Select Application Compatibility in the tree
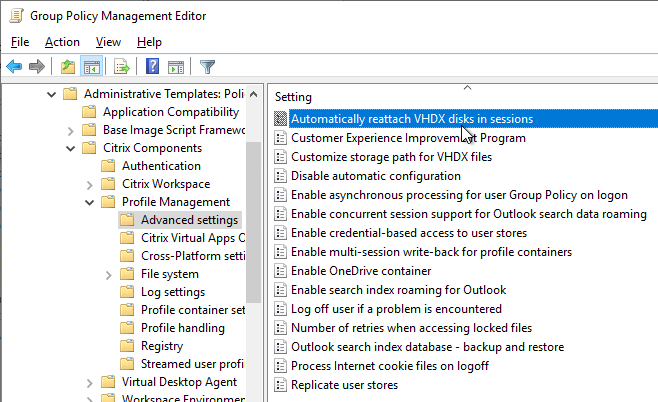 pos(171,112)
